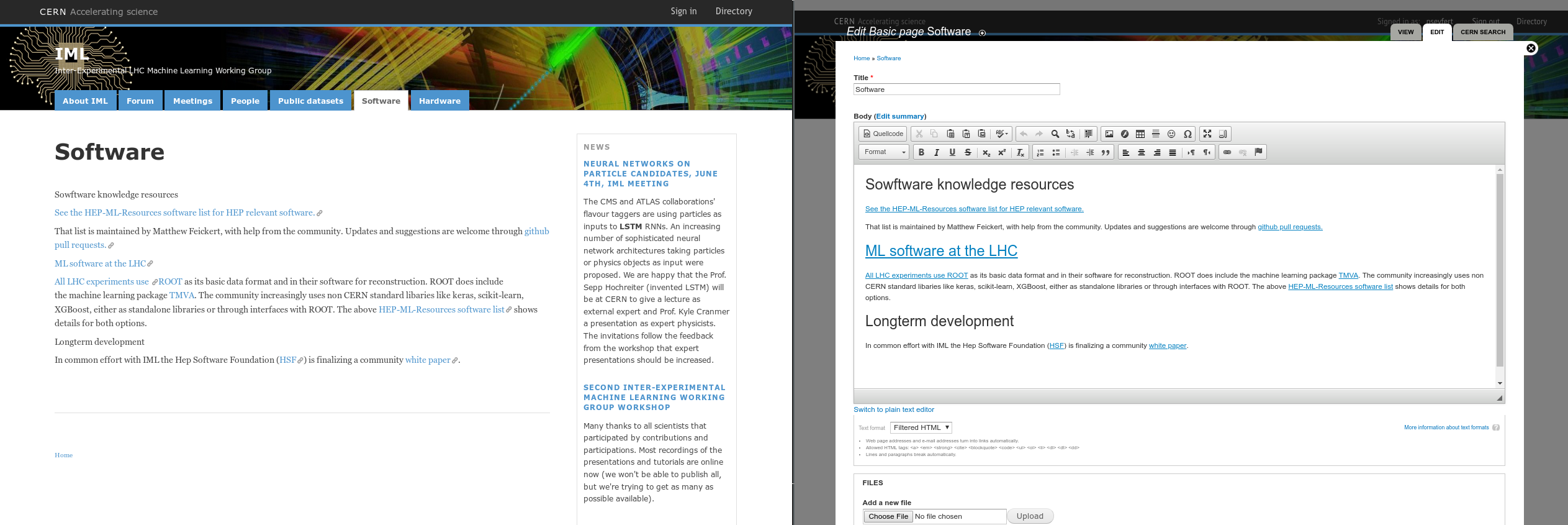The width and height of the screenshot is (1568, 525).
Task: Click the Edit summary link
Action: pyautogui.click(x=899, y=116)
